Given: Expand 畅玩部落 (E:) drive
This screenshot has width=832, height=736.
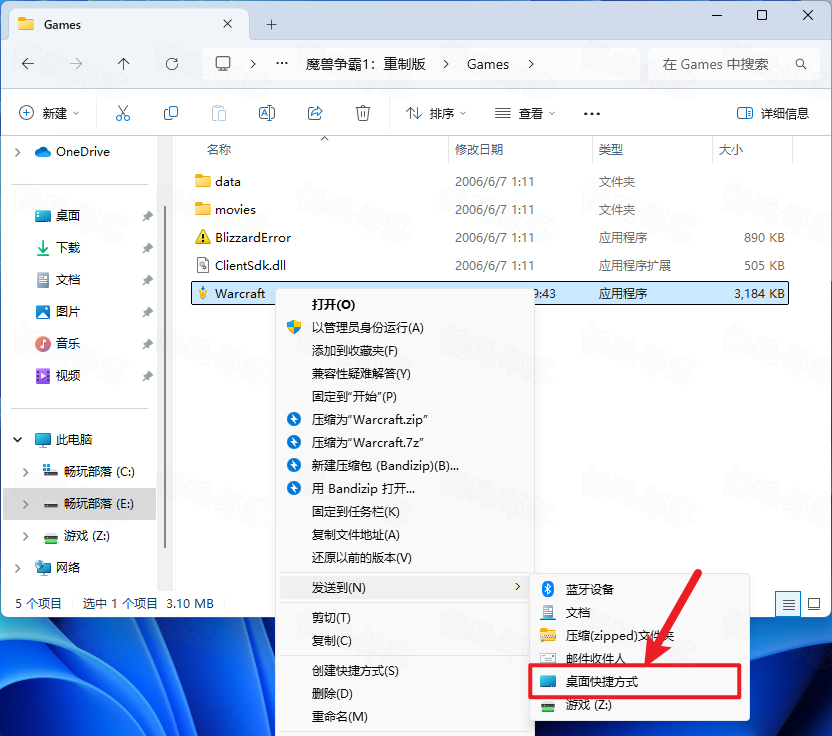Looking at the screenshot, I should click(25, 504).
